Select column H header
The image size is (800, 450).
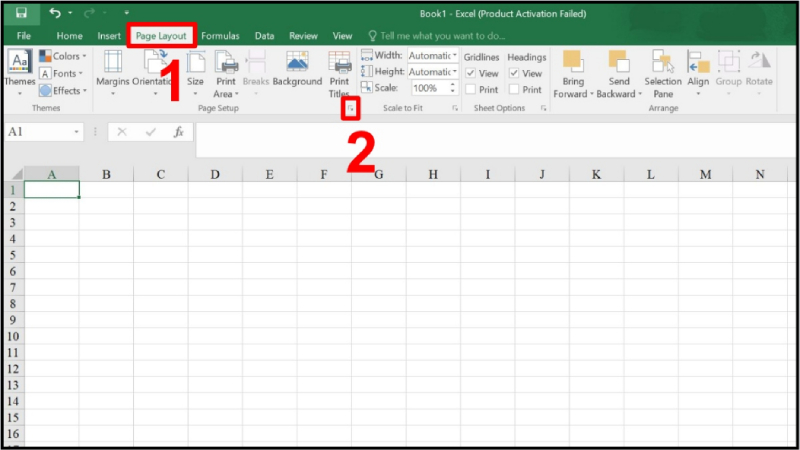click(x=433, y=174)
